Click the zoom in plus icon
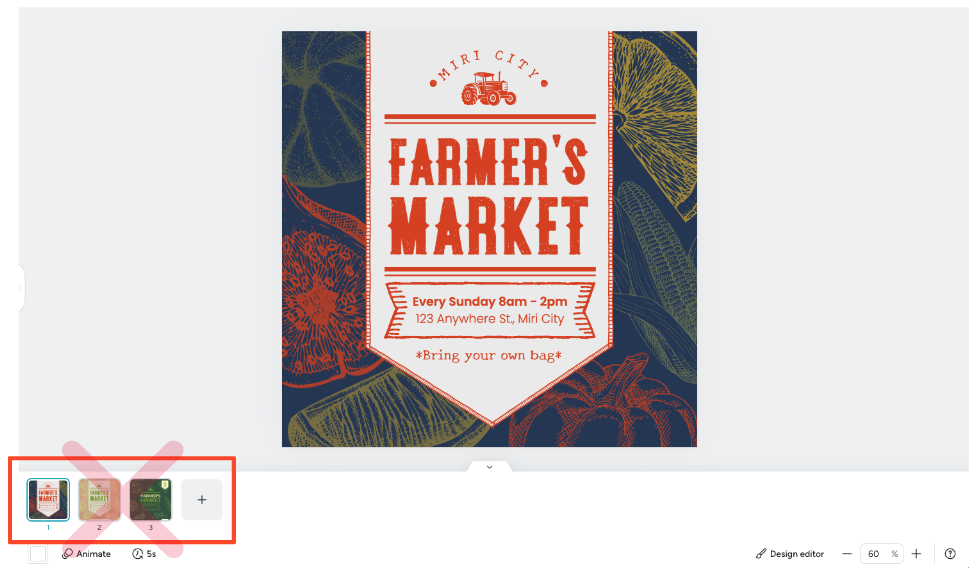Image resolution: width=976 pixels, height=579 pixels. [x=916, y=553]
